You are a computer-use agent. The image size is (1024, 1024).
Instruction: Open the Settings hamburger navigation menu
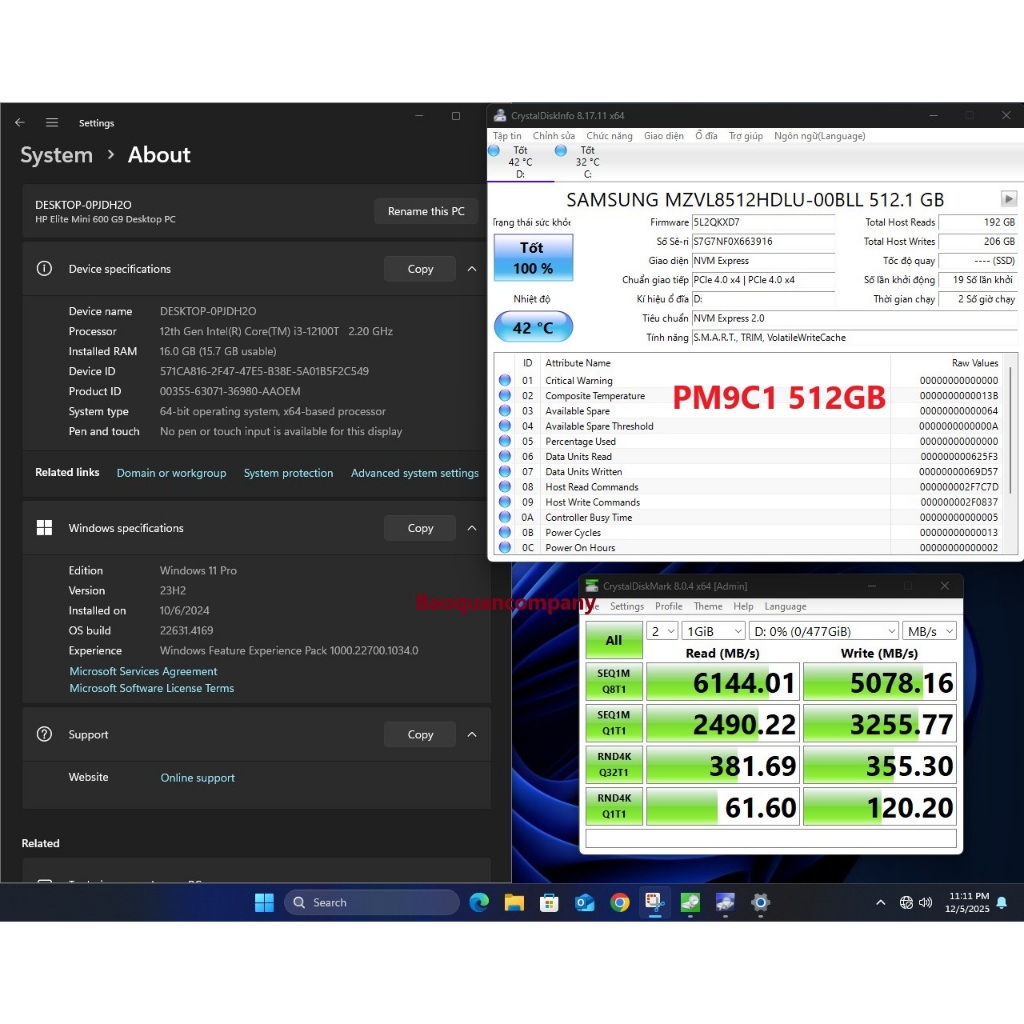click(x=52, y=123)
